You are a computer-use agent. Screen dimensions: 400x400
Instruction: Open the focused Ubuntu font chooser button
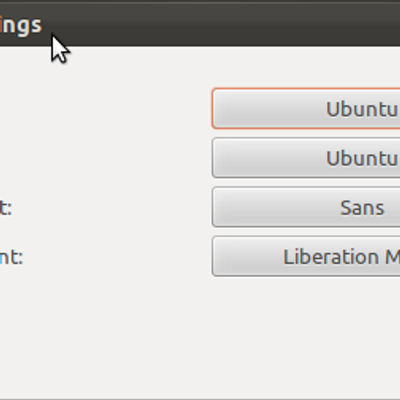[306, 108]
